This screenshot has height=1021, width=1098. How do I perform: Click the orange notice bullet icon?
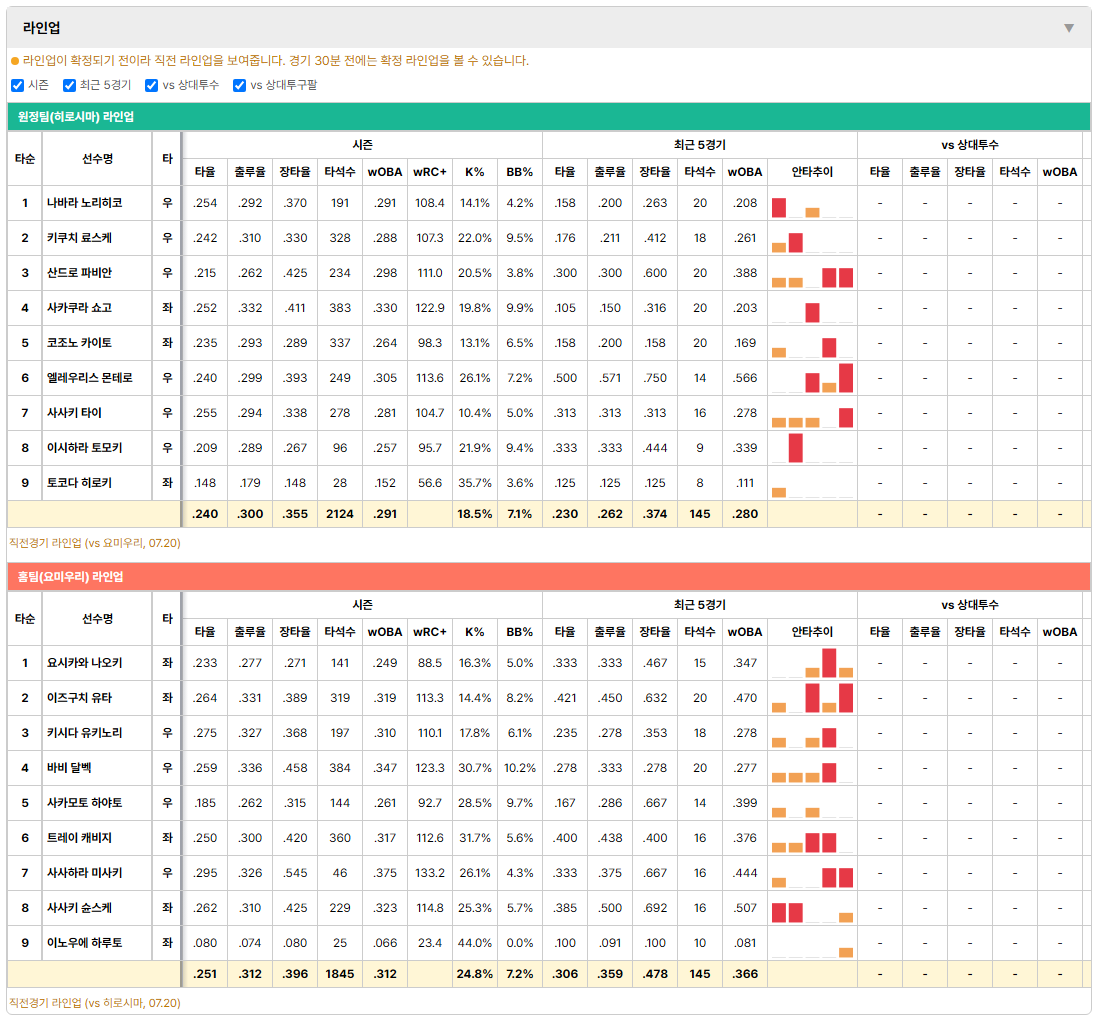click(15, 61)
